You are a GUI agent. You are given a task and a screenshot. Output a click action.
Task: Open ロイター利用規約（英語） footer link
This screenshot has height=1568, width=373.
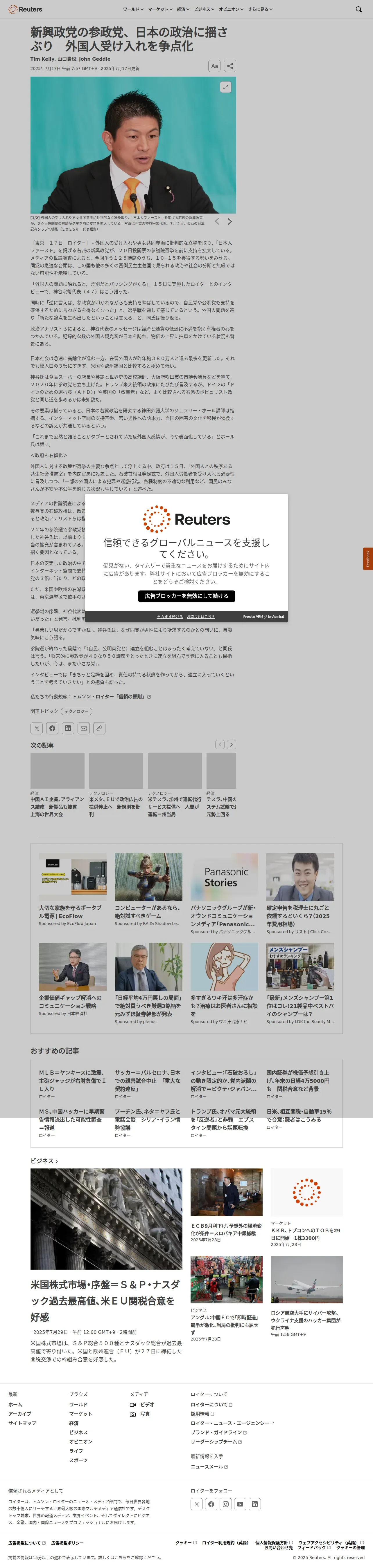pyautogui.click(x=225, y=1543)
